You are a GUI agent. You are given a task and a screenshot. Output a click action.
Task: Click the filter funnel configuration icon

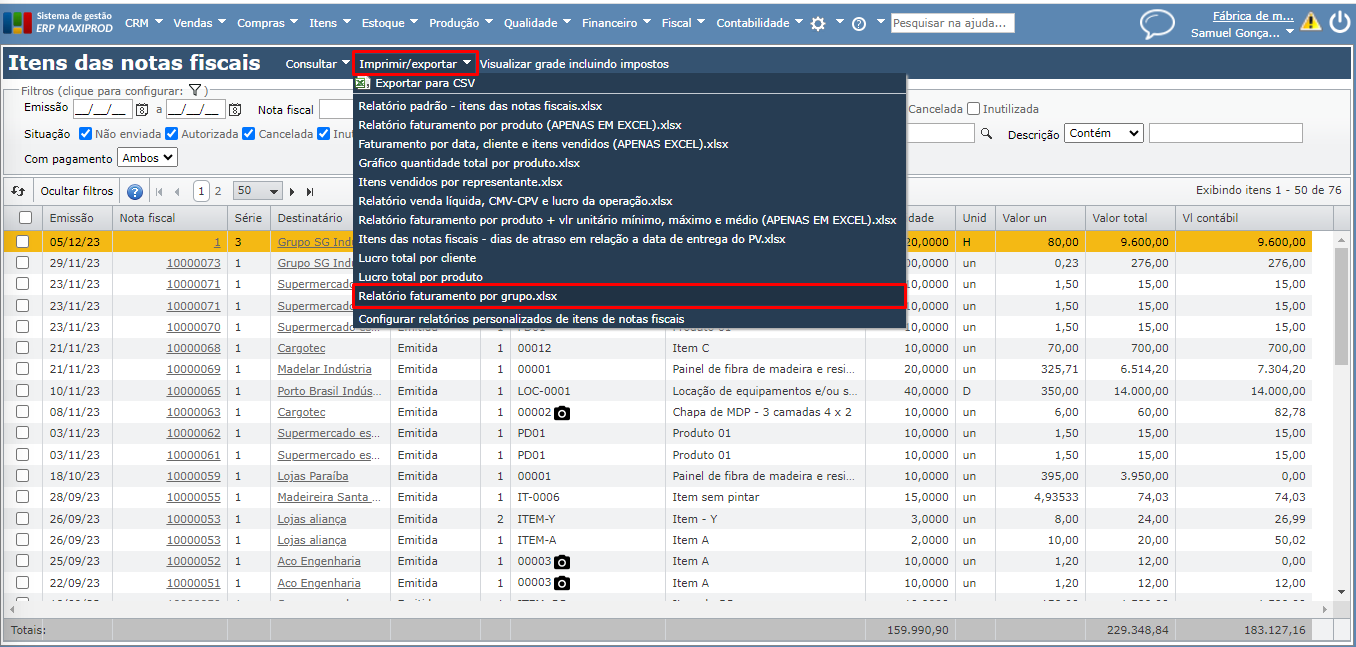tap(196, 91)
